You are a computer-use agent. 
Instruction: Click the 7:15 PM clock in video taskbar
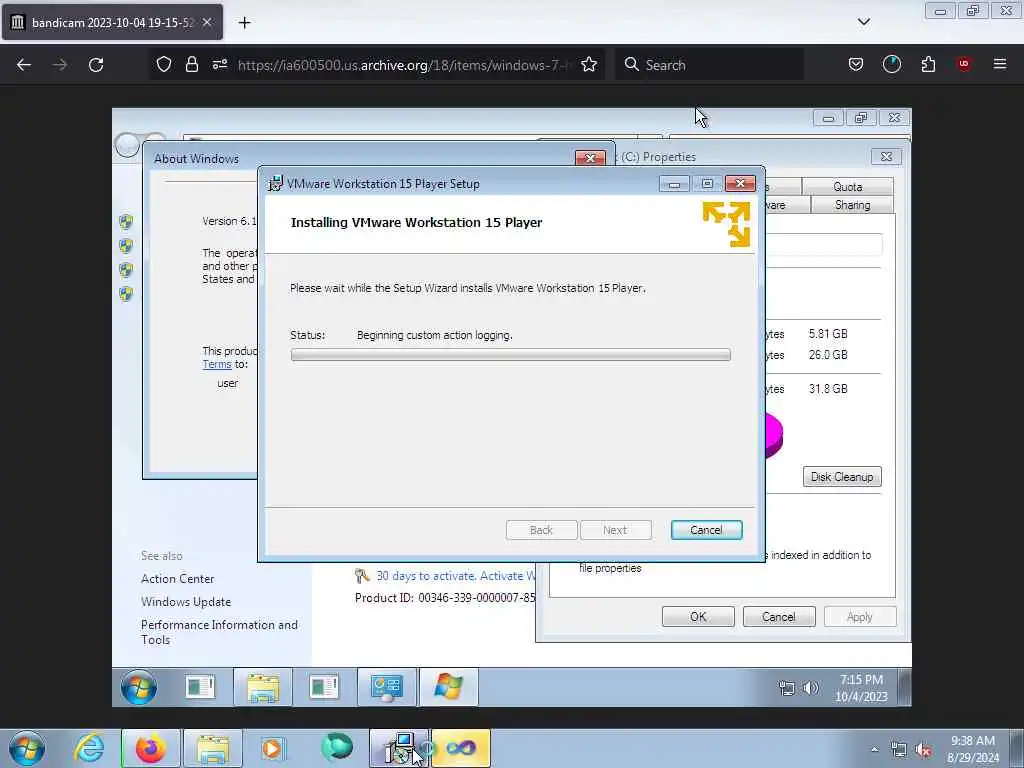pos(861,688)
